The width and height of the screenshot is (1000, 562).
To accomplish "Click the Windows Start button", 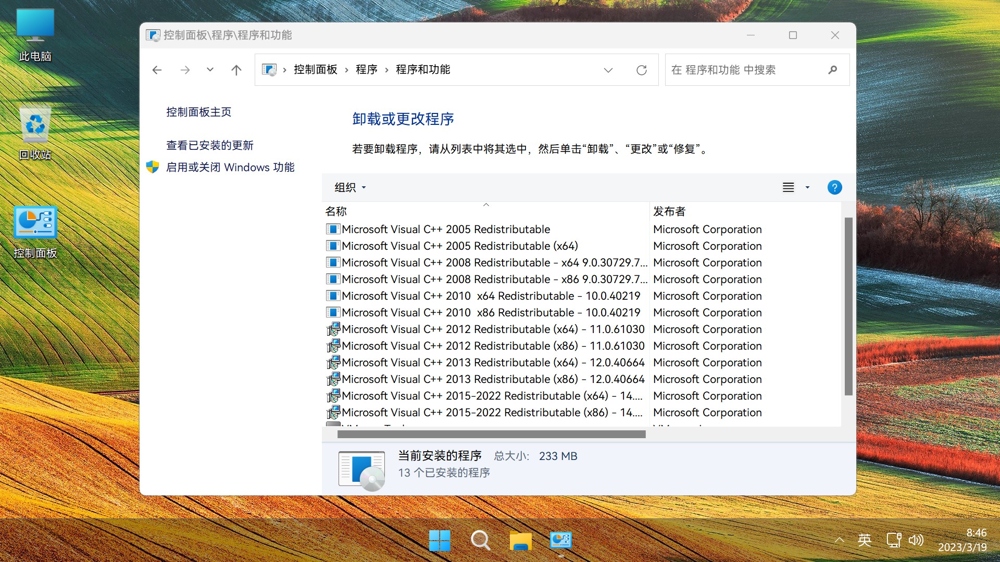I will [439, 541].
